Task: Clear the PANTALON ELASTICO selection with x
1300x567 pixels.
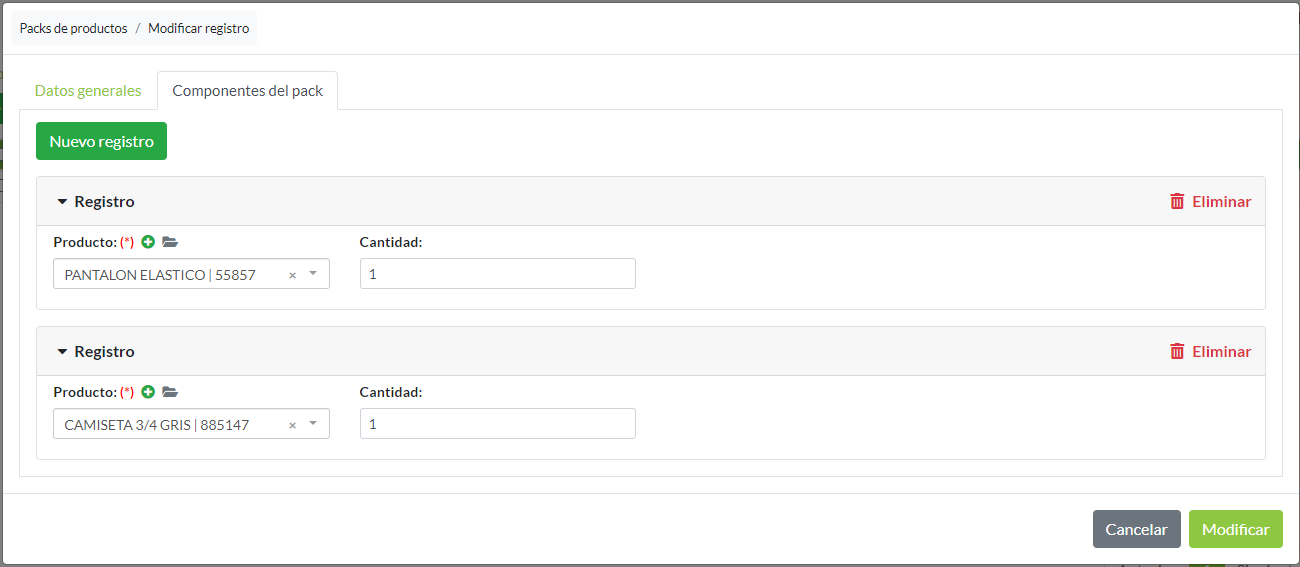Action: point(292,275)
